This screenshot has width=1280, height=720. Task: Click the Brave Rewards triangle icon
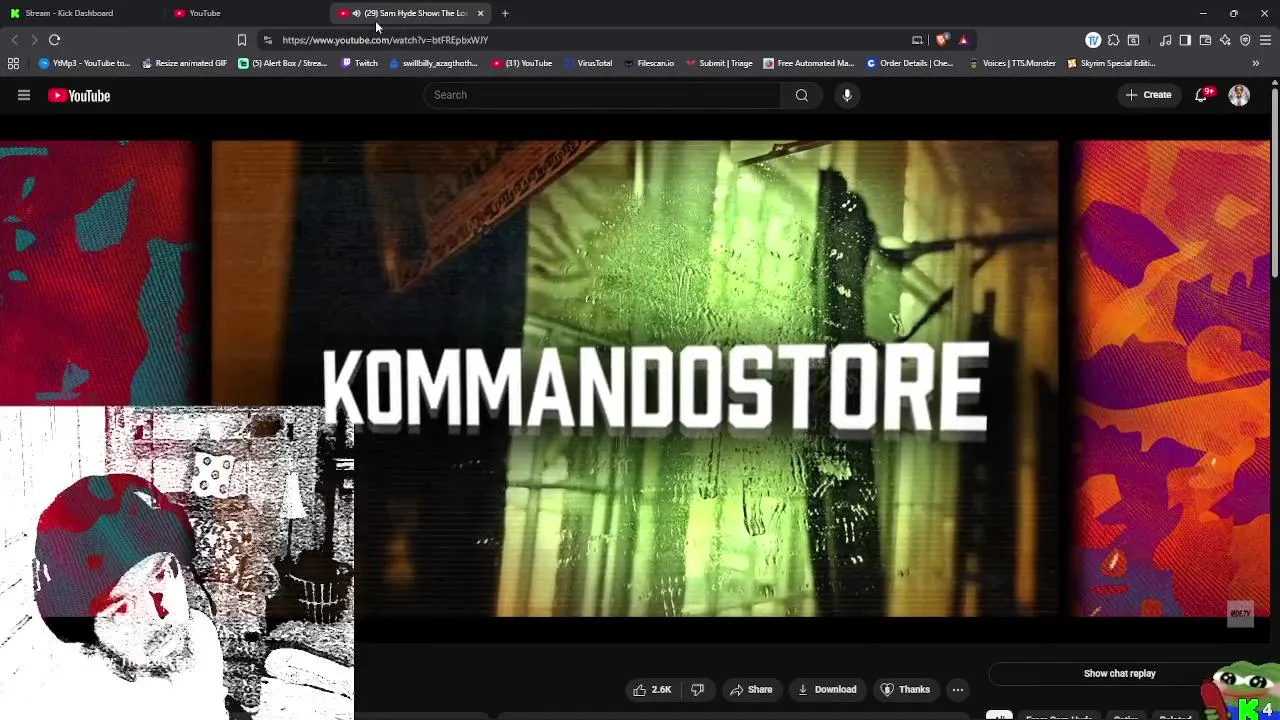[963, 40]
